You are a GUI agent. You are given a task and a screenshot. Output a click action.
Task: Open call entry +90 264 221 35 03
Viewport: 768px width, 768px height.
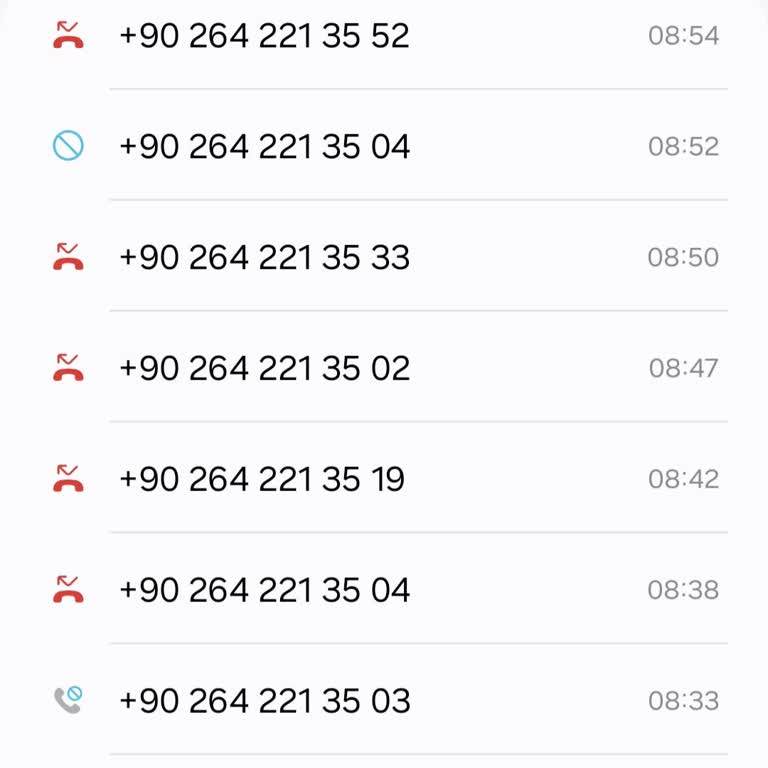[x=264, y=701]
